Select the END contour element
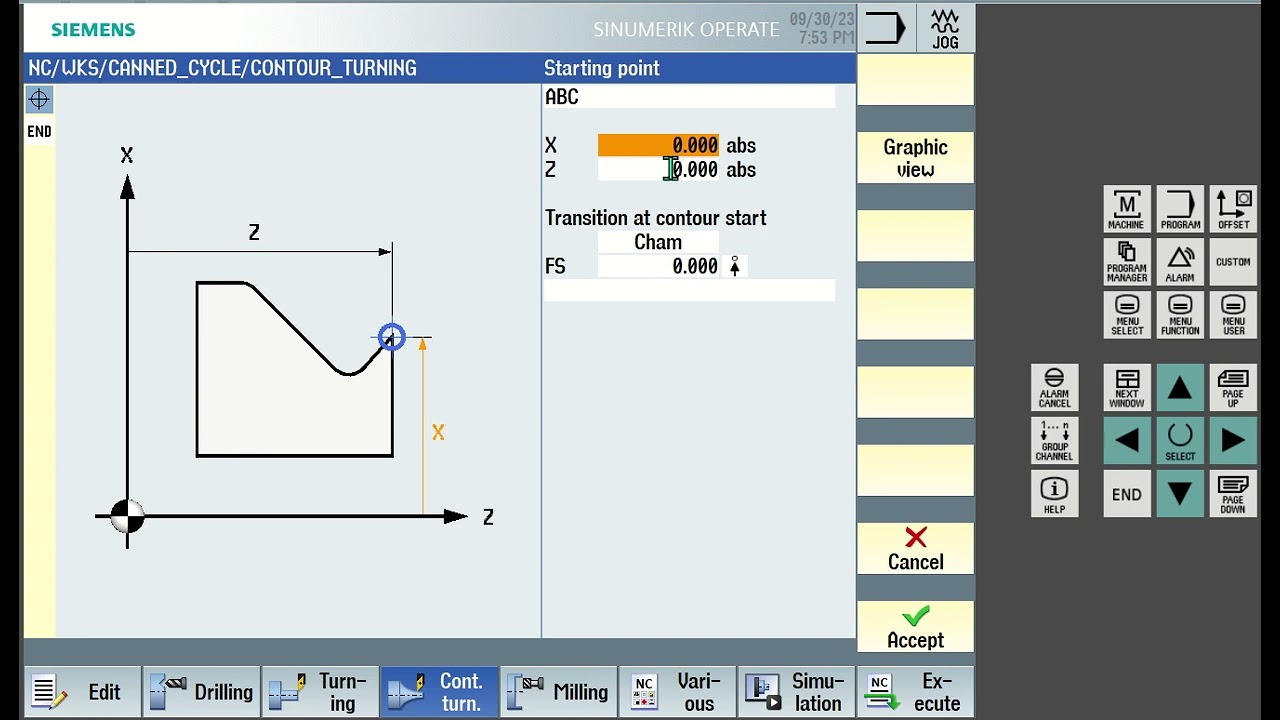Viewport: 1280px width, 720px height. click(x=39, y=132)
